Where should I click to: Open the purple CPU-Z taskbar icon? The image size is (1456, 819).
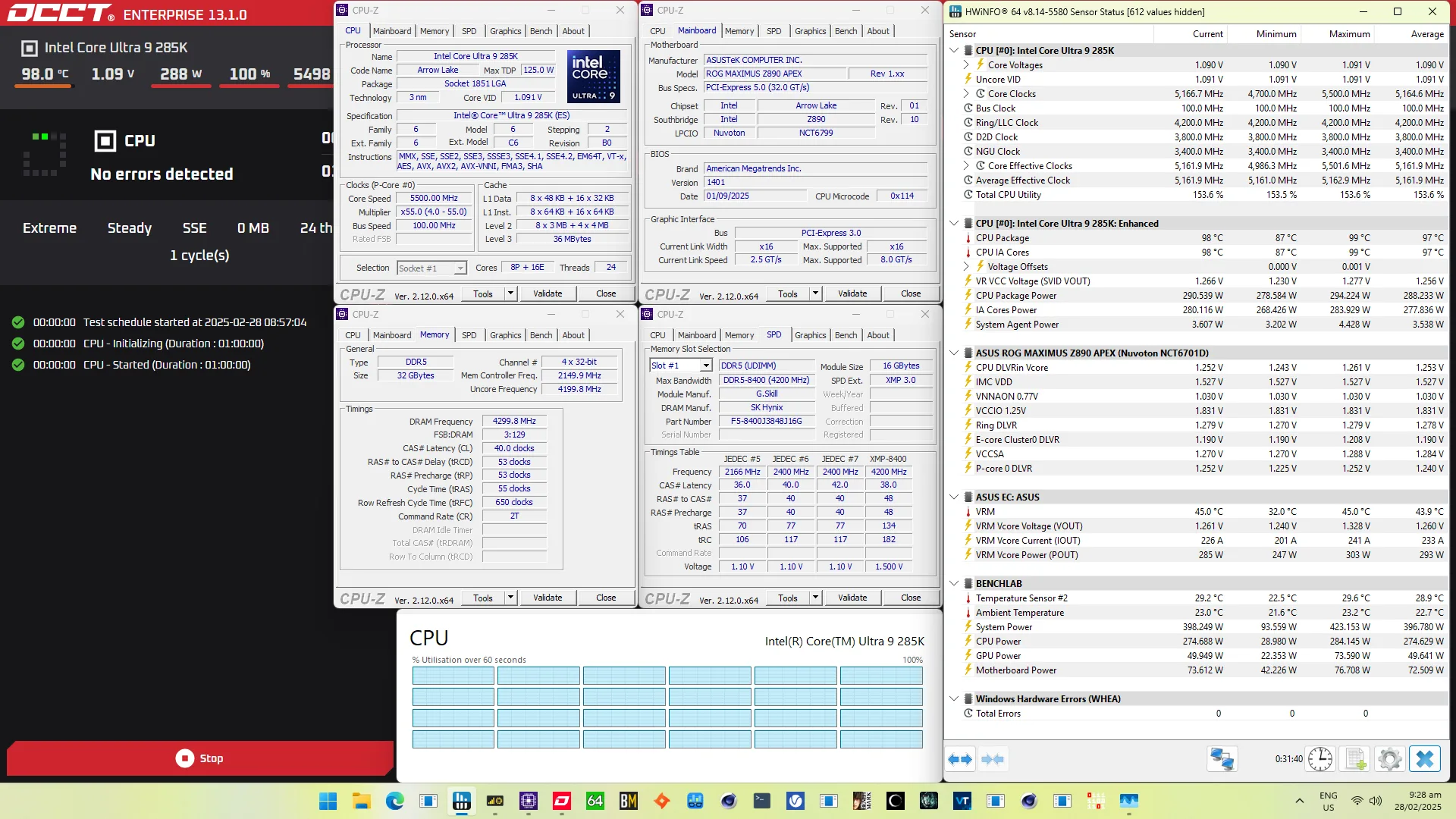pyautogui.click(x=529, y=801)
